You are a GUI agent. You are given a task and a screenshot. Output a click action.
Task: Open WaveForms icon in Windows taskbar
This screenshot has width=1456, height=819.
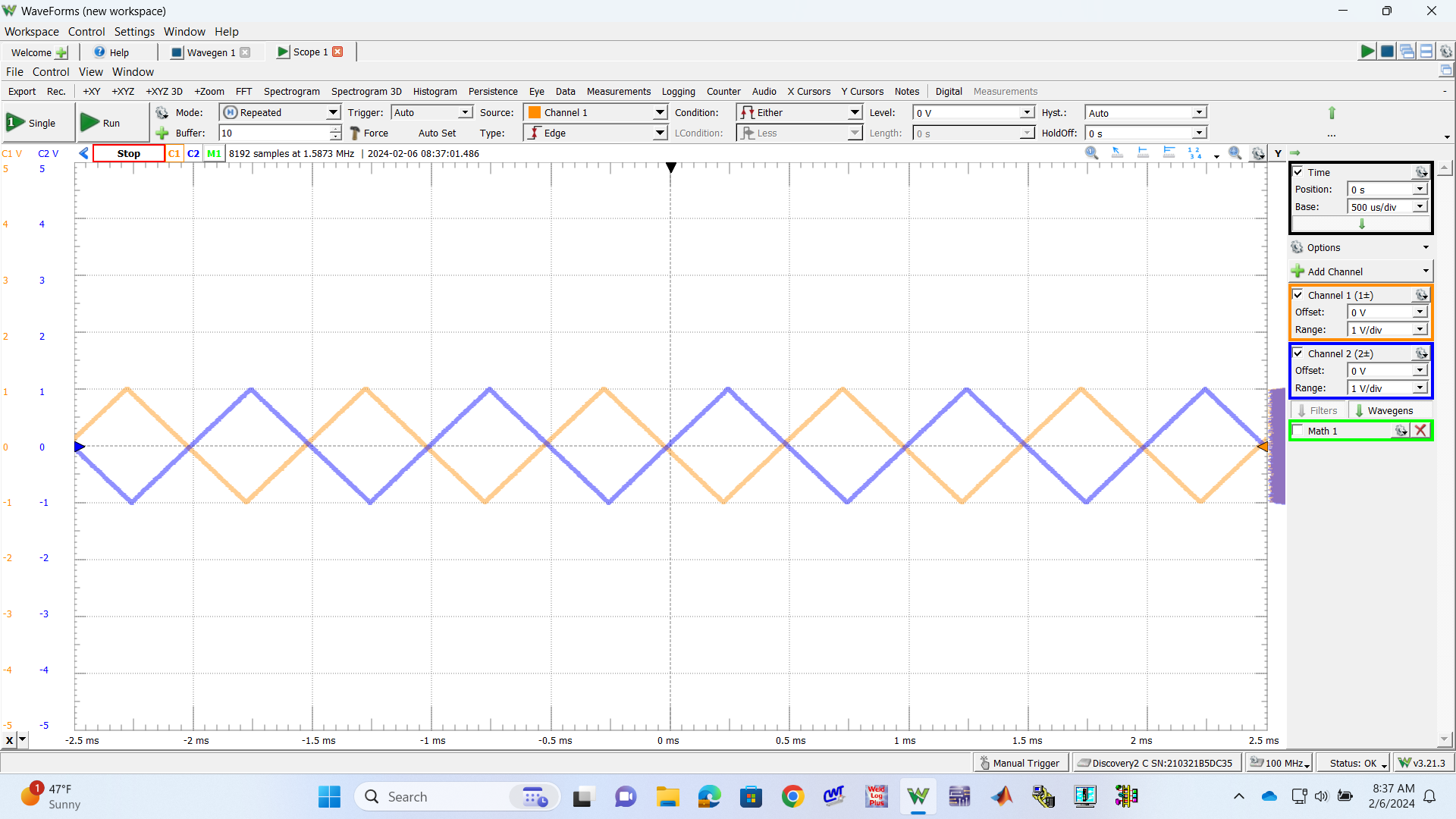tap(918, 796)
